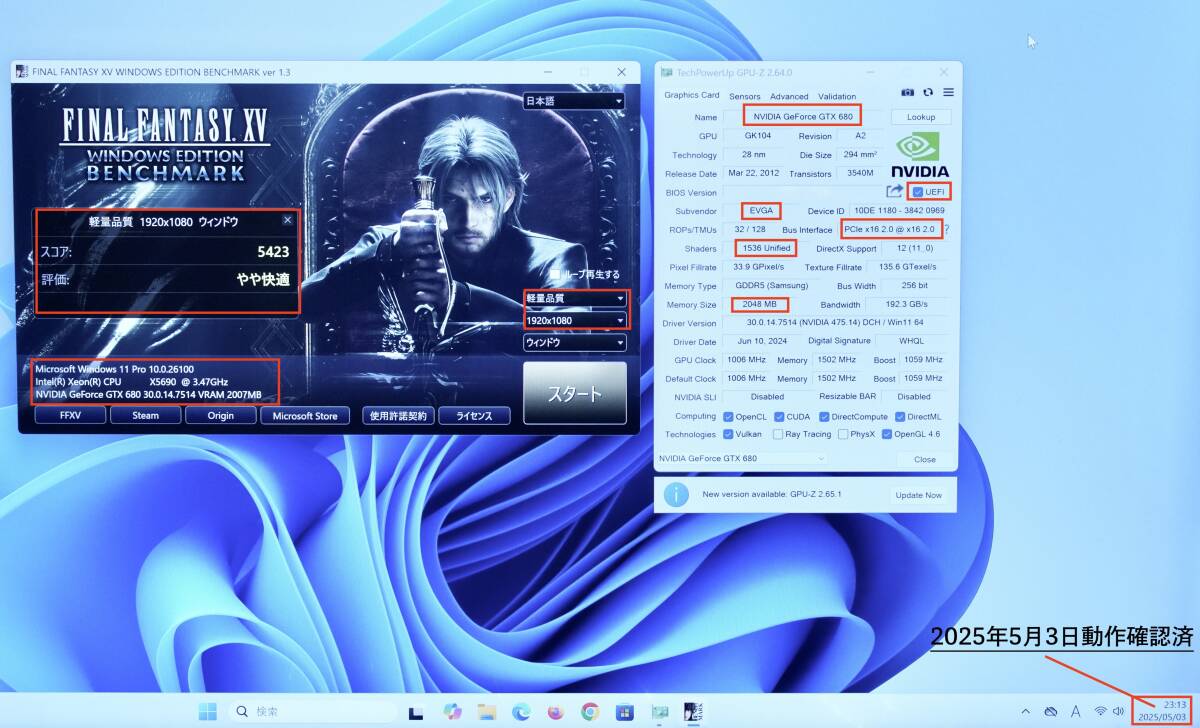Launch Google Chrome from the taskbar
This screenshot has width=1200, height=728.
click(591, 712)
